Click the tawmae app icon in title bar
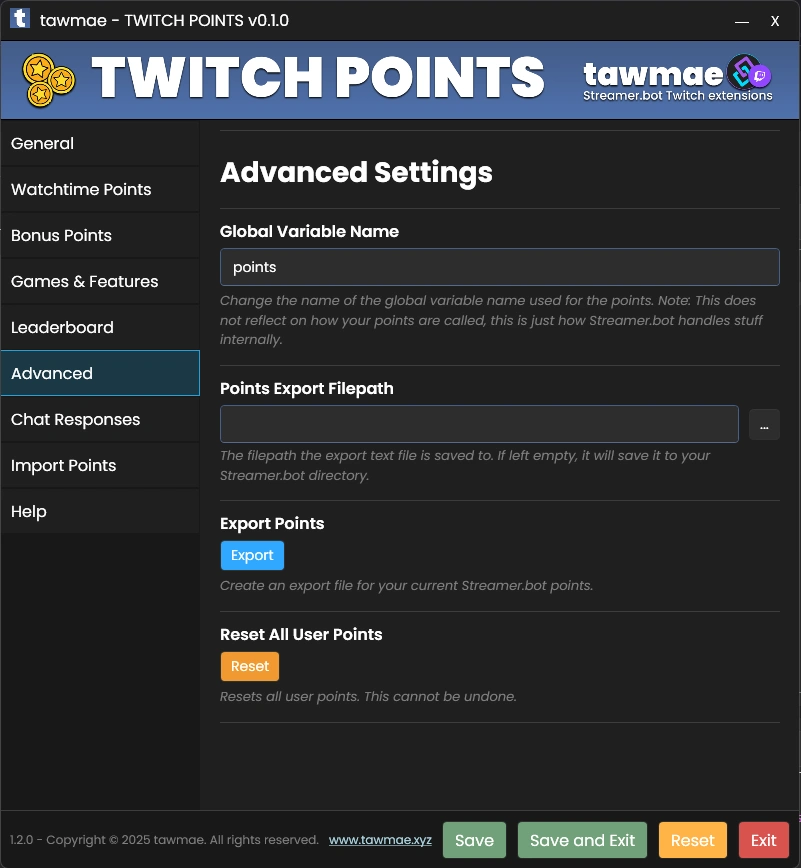Viewport: 801px width, 868px height. 20,19
